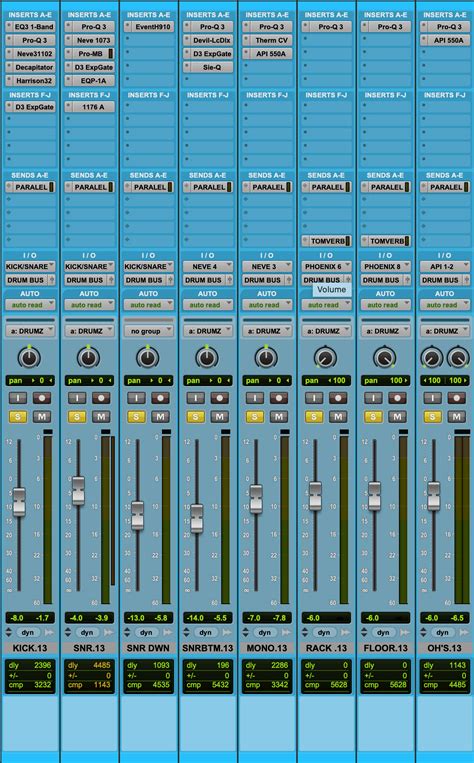This screenshot has width=474, height=763.
Task: Open the dyn indicator on SNRBTM.13
Action: tap(205, 633)
